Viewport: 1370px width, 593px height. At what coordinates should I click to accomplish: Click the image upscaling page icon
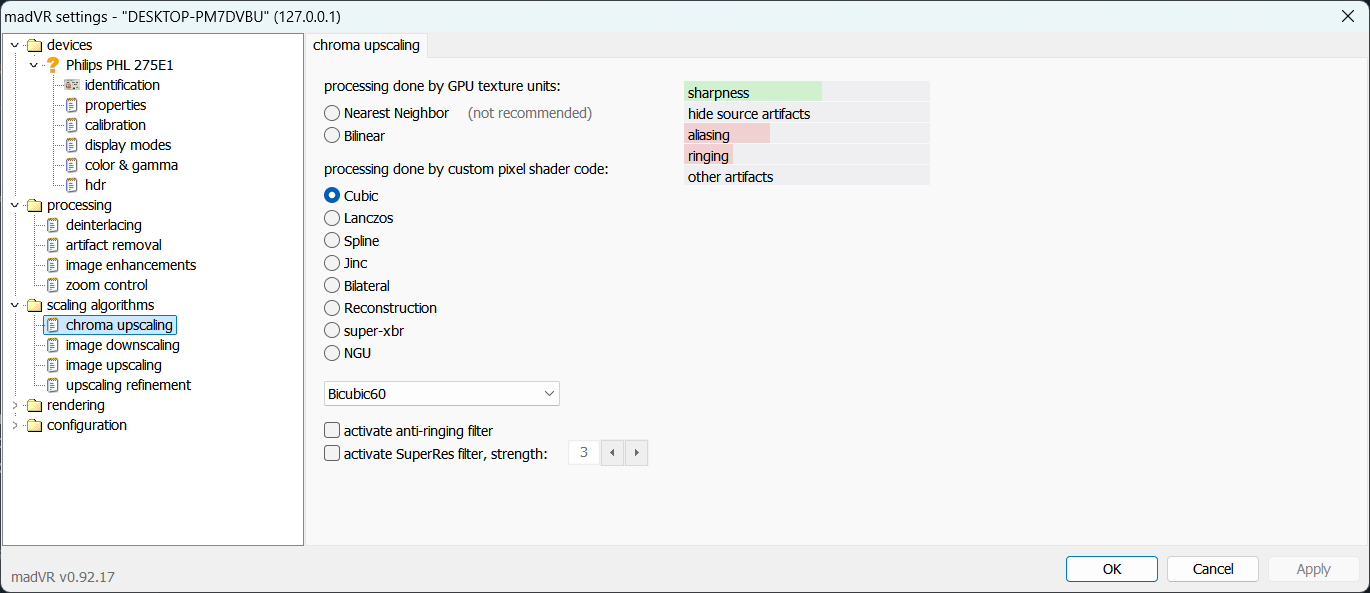pyautogui.click(x=53, y=365)
